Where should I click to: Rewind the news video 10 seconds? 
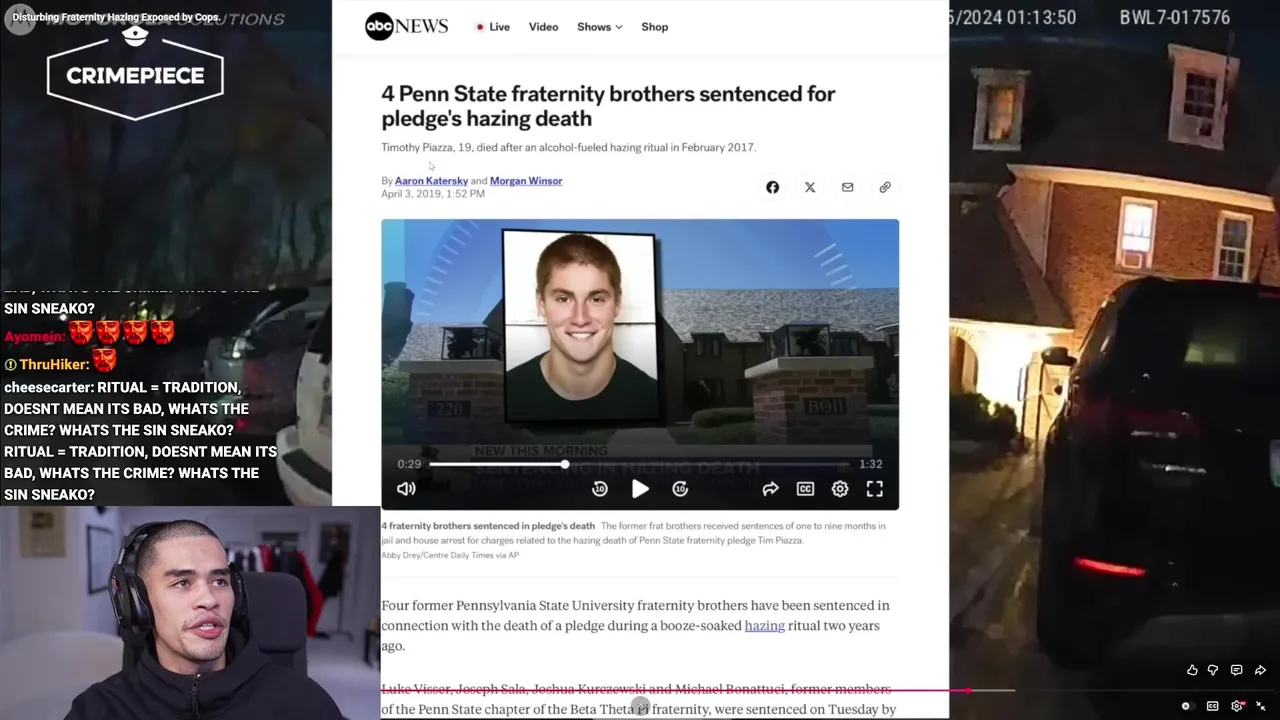[x=599, y=489]
